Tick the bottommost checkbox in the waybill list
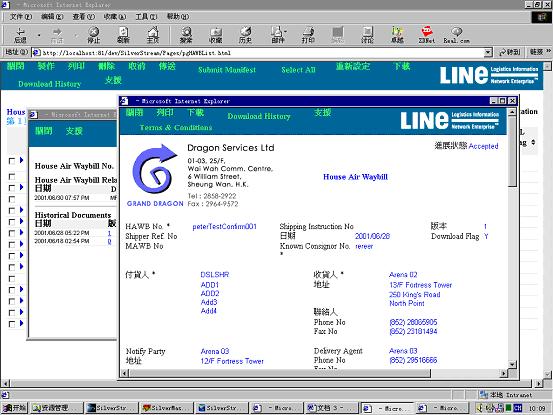553x415 pixels. (12, 324)
